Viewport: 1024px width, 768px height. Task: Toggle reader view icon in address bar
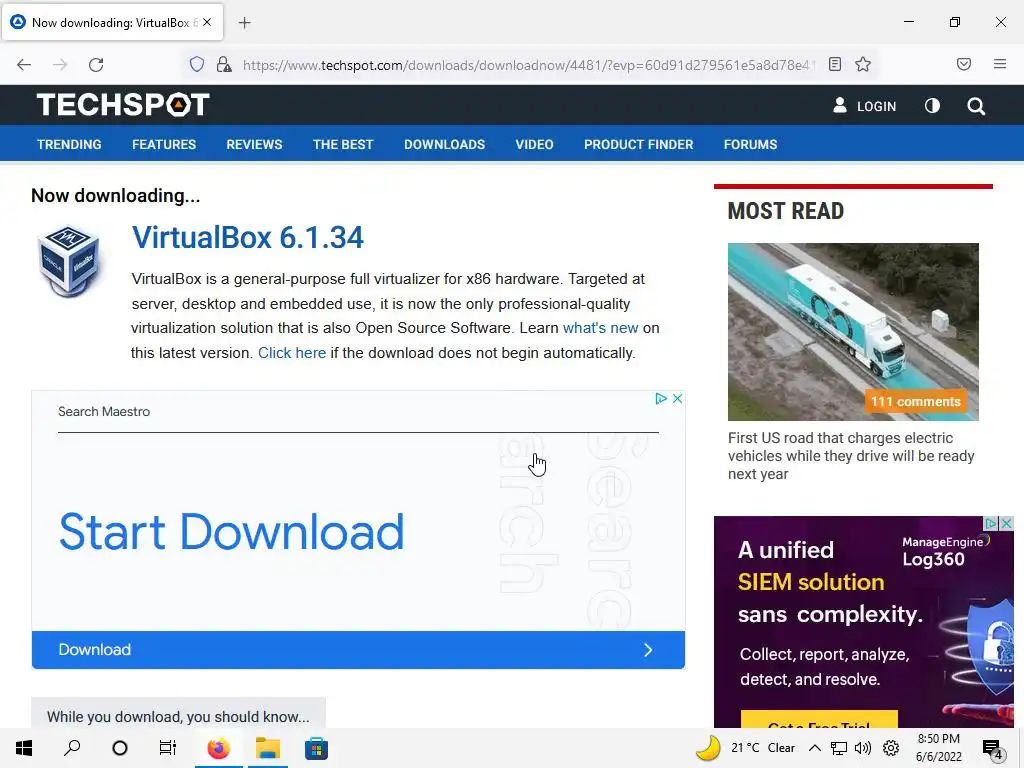(835, 64)
